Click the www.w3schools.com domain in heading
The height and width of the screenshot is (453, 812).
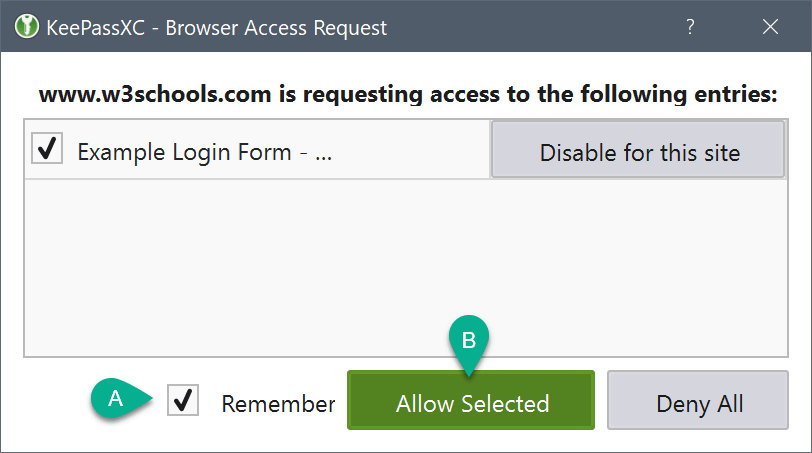click(x=137, y=96)
